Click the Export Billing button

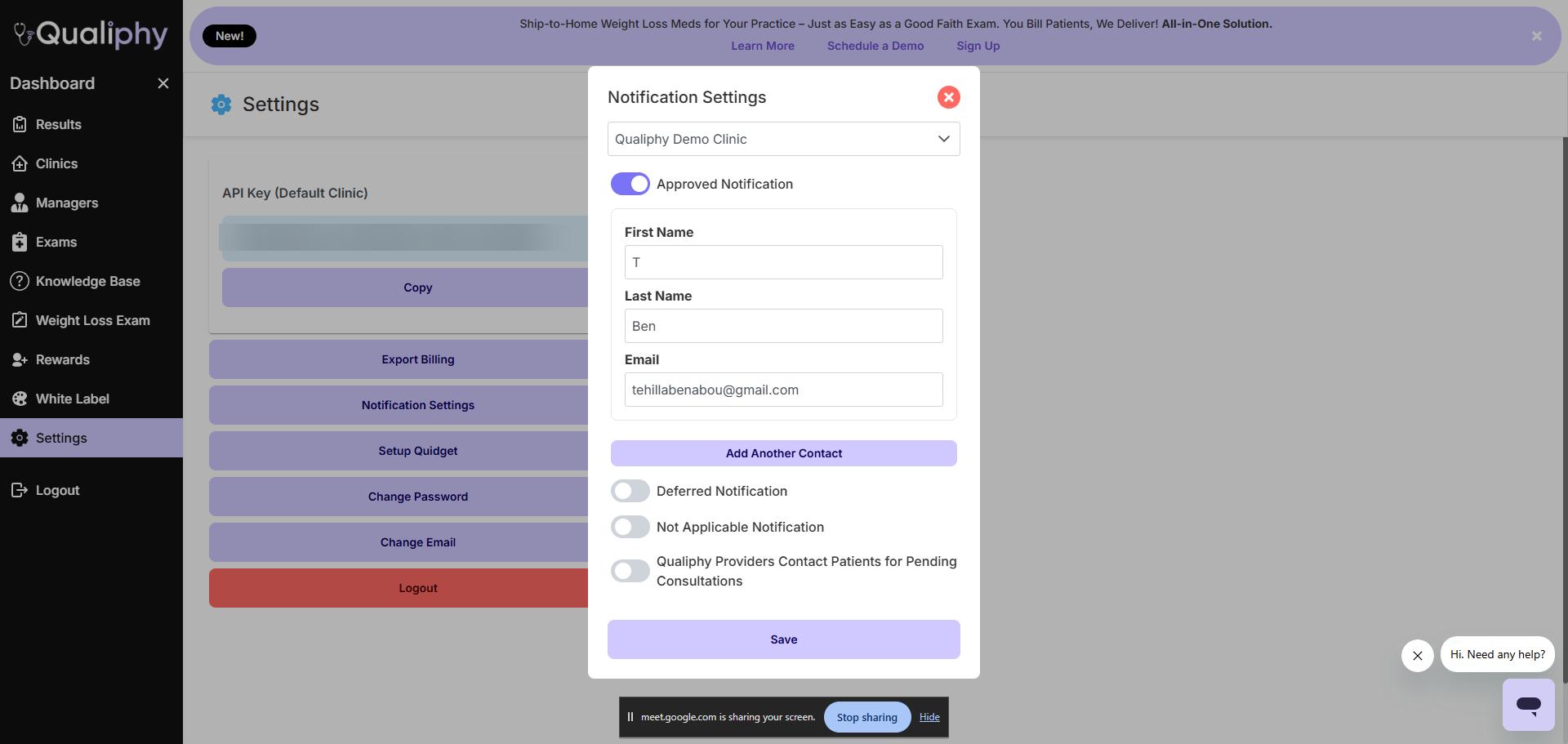[399, 359]
